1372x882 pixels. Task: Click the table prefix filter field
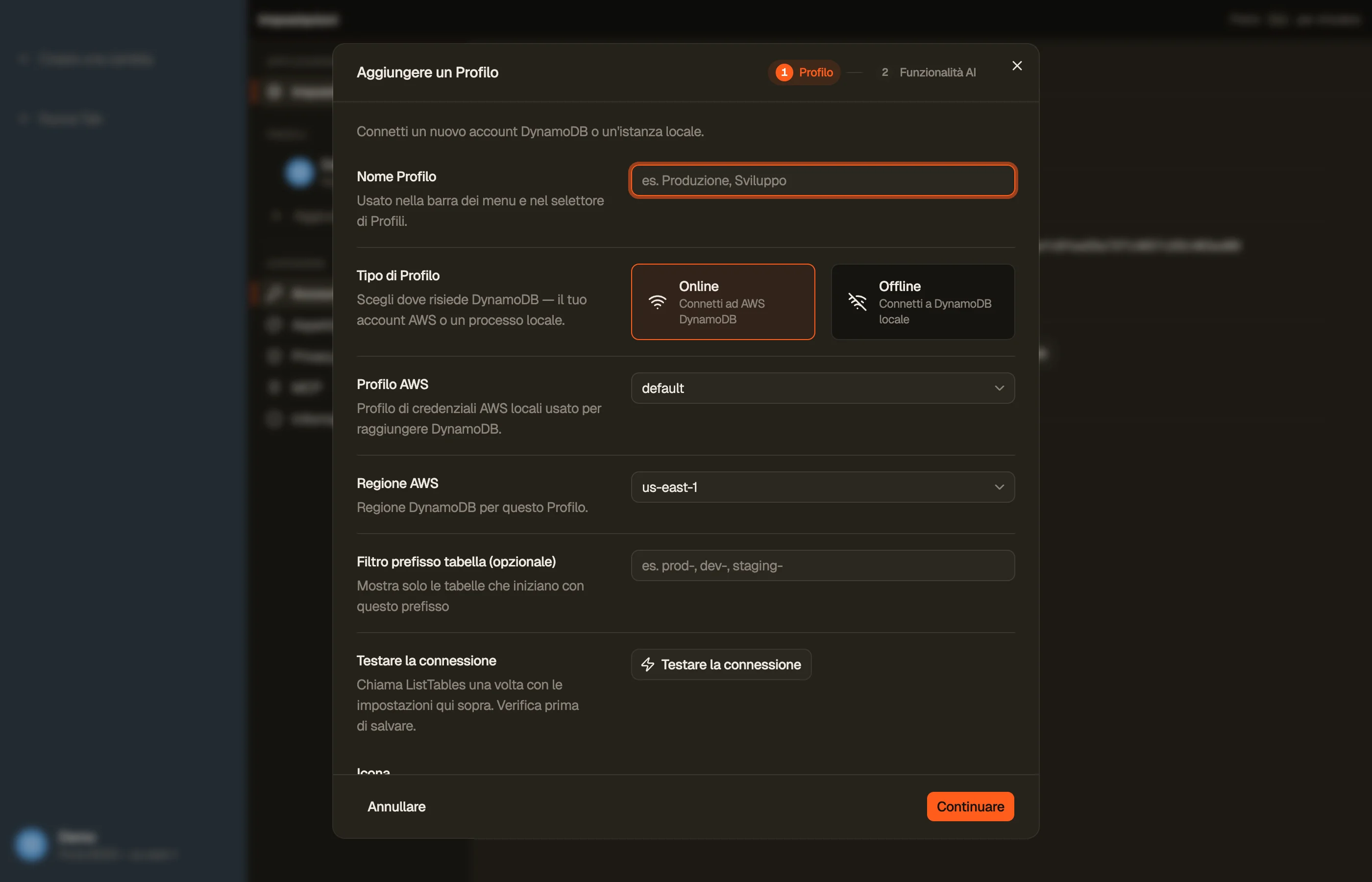click(822, 566)
